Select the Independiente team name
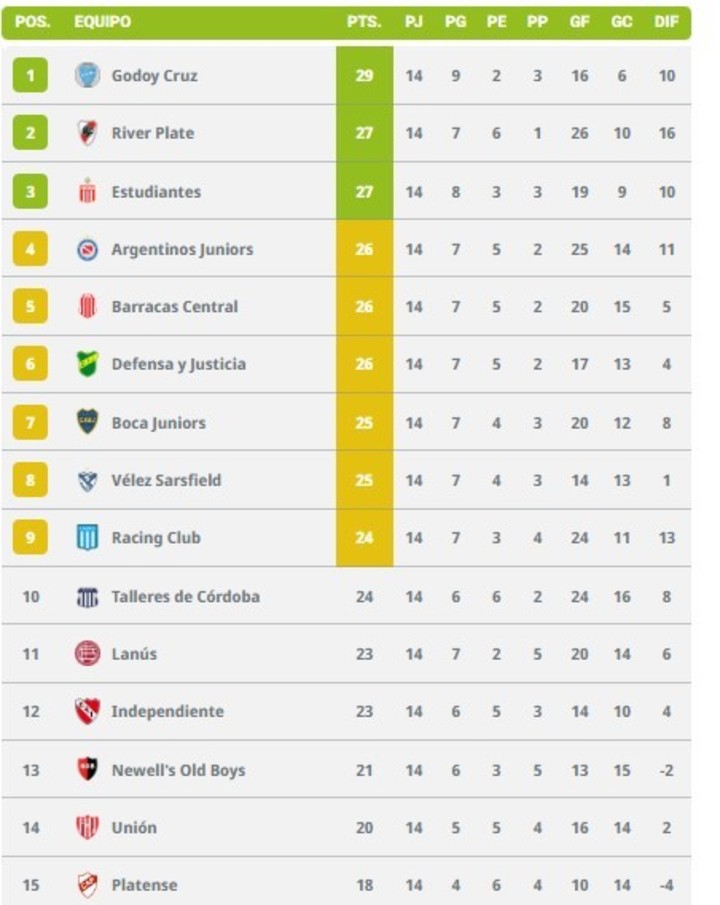The height and width of the screenshot is (905, 720). pos(167,712)
